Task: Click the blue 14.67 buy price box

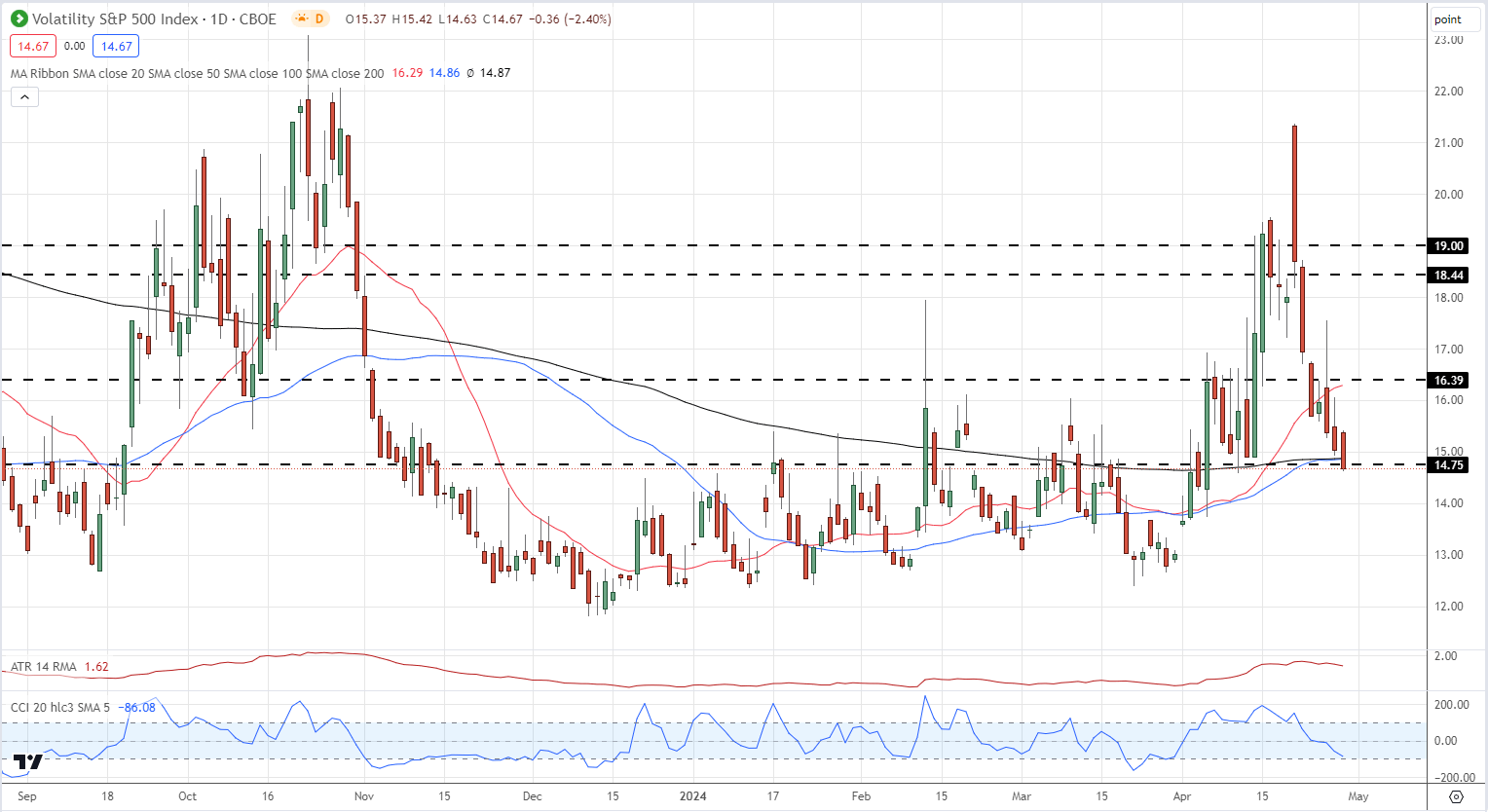Action: coord(116,46)
